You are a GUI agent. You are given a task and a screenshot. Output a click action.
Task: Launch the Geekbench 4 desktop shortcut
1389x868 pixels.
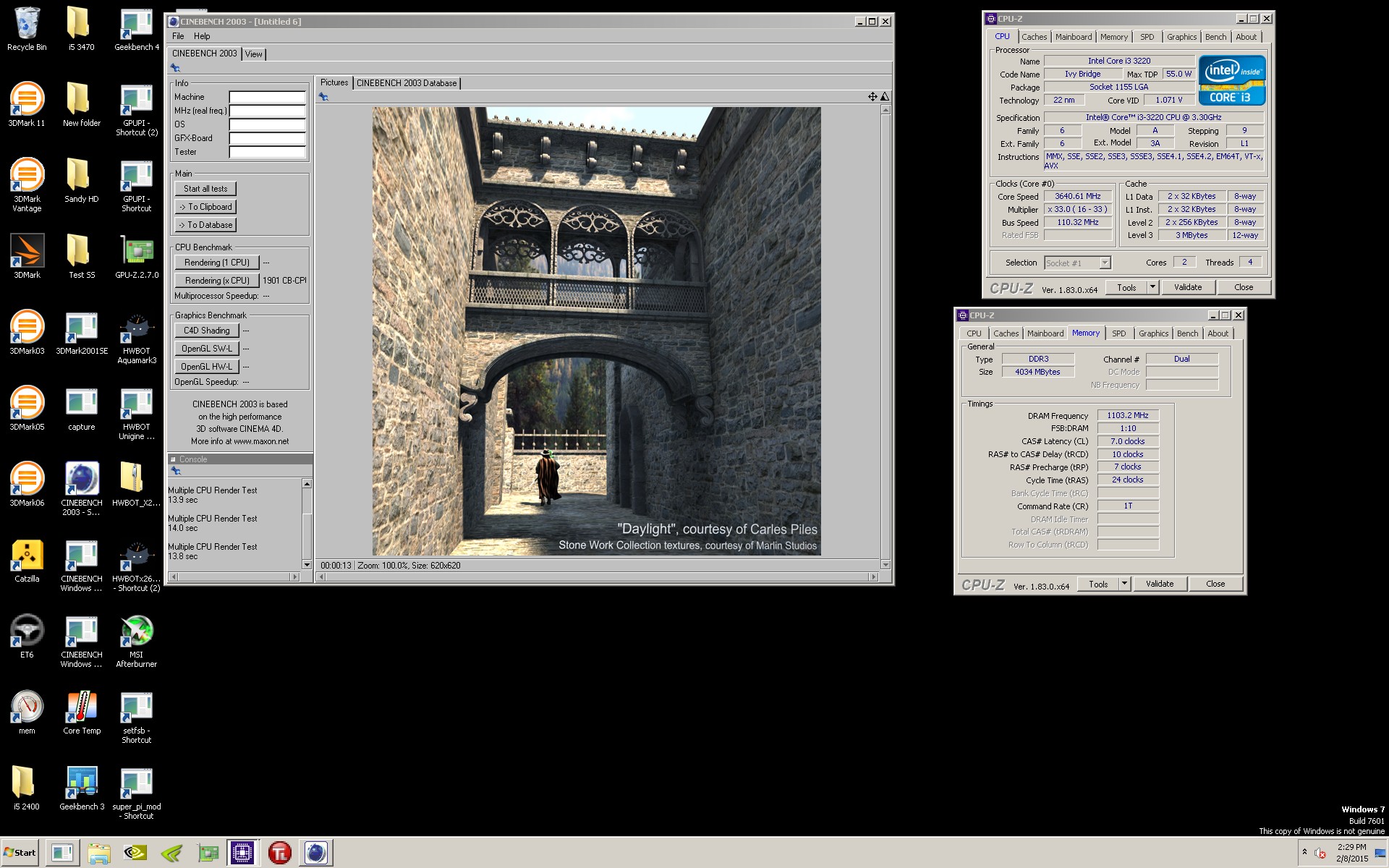point(136,29)
